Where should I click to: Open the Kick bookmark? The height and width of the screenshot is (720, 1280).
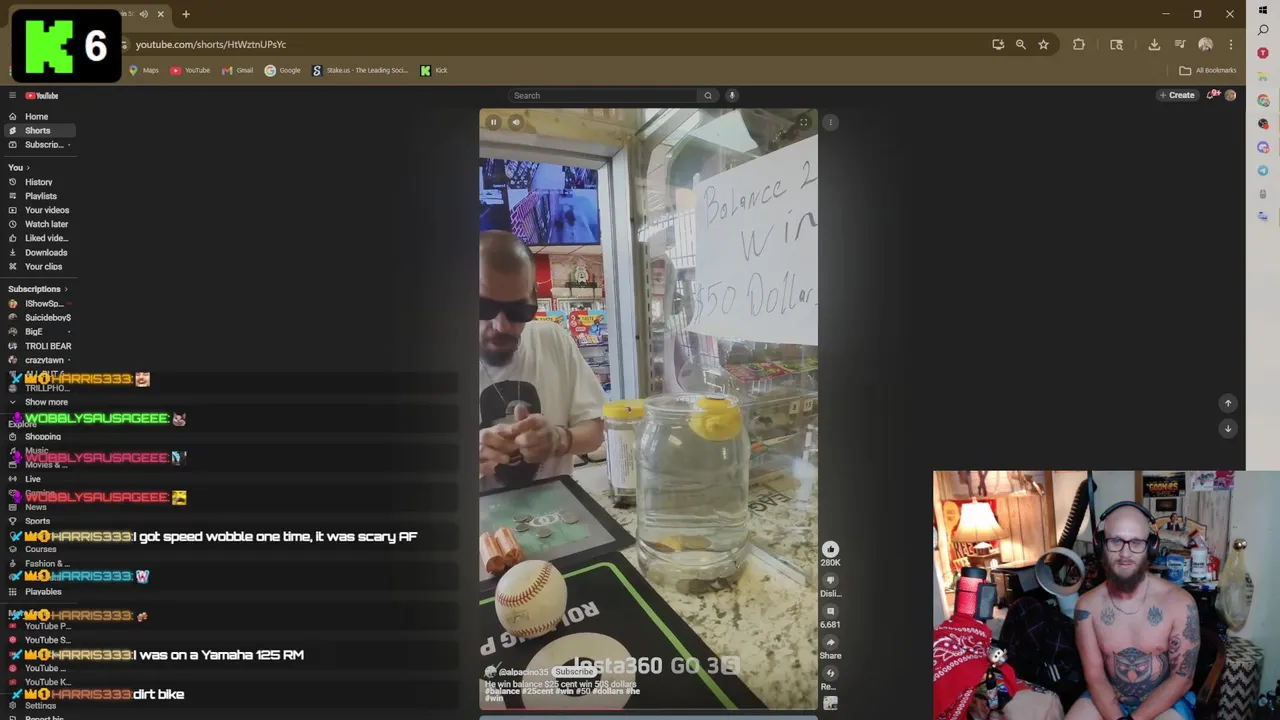tap(434, 71)
